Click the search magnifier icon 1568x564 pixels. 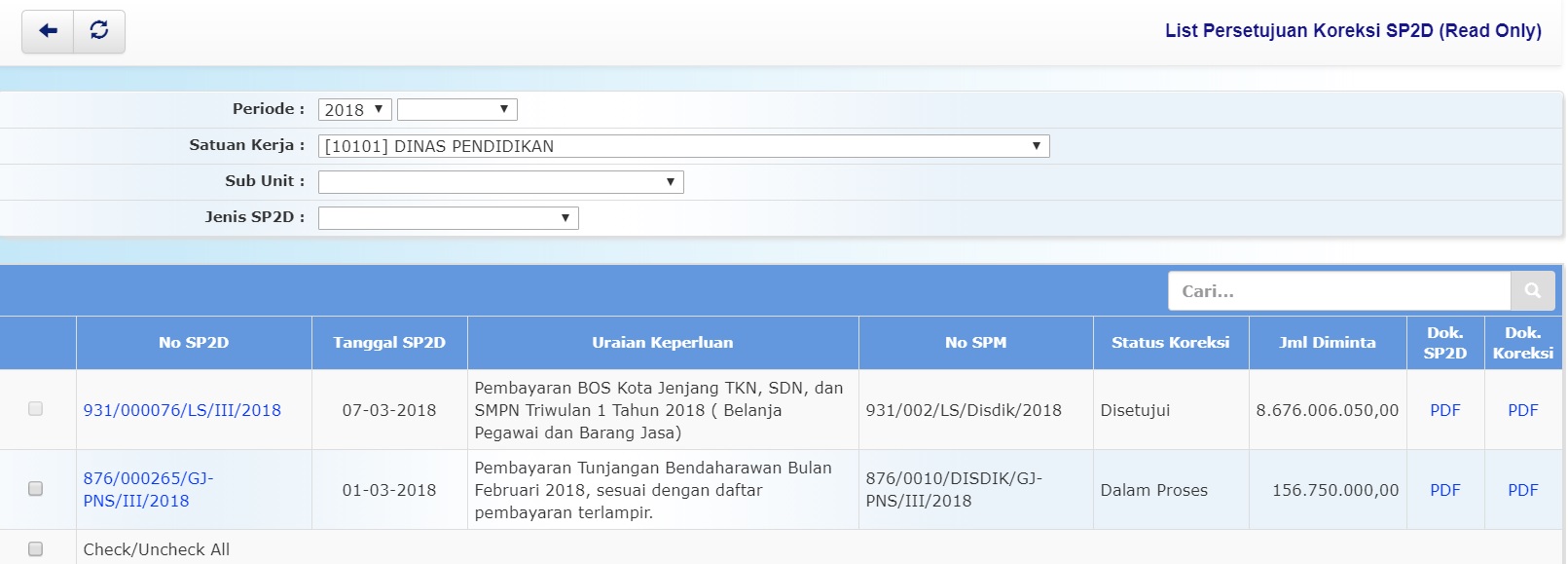(1533, 290)
